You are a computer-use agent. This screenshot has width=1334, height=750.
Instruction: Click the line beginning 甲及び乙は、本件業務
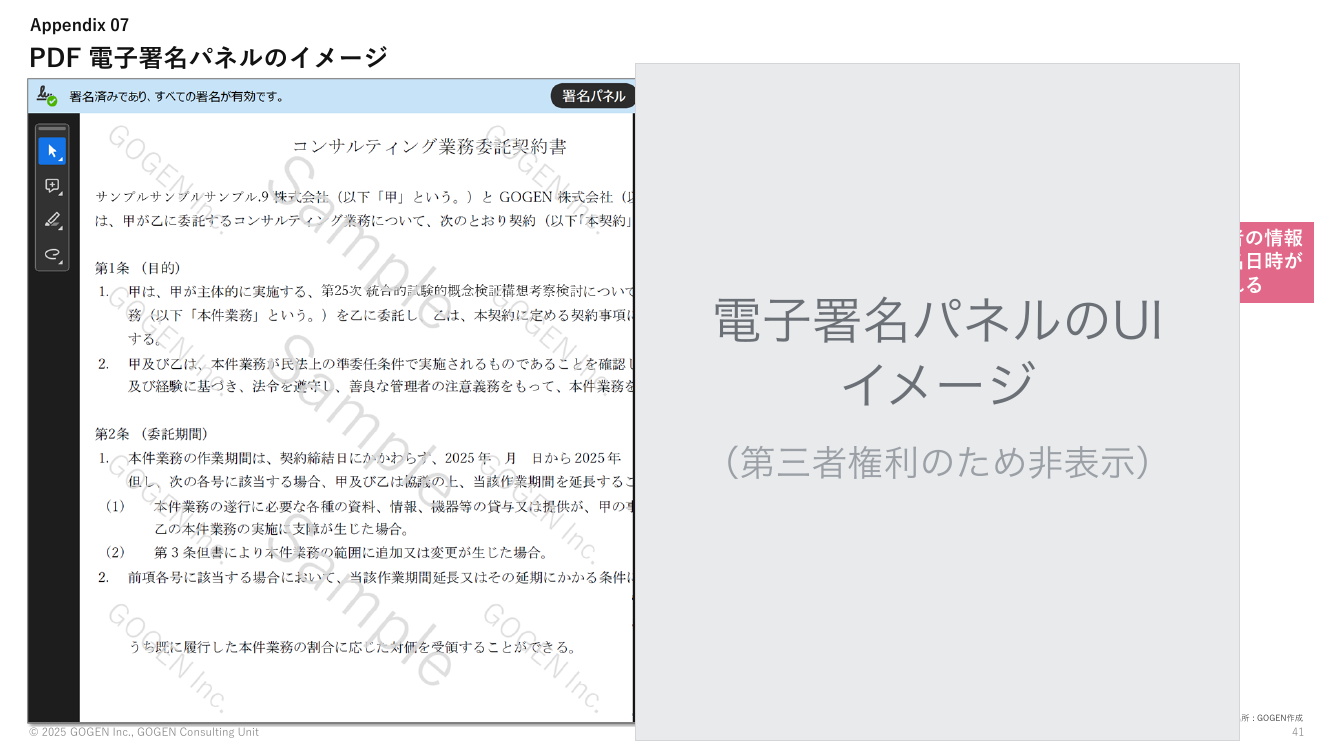381,364
